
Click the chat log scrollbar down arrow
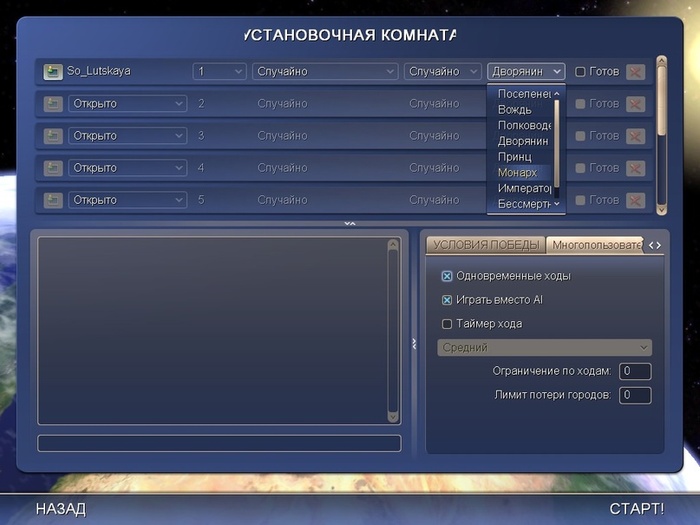point(393,417)
